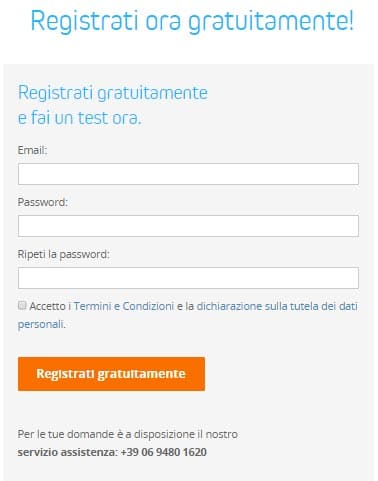This screenshot has height=481, width=378.
Task: Click the 'Email:' field label
Action: click(x=32, y=150)
